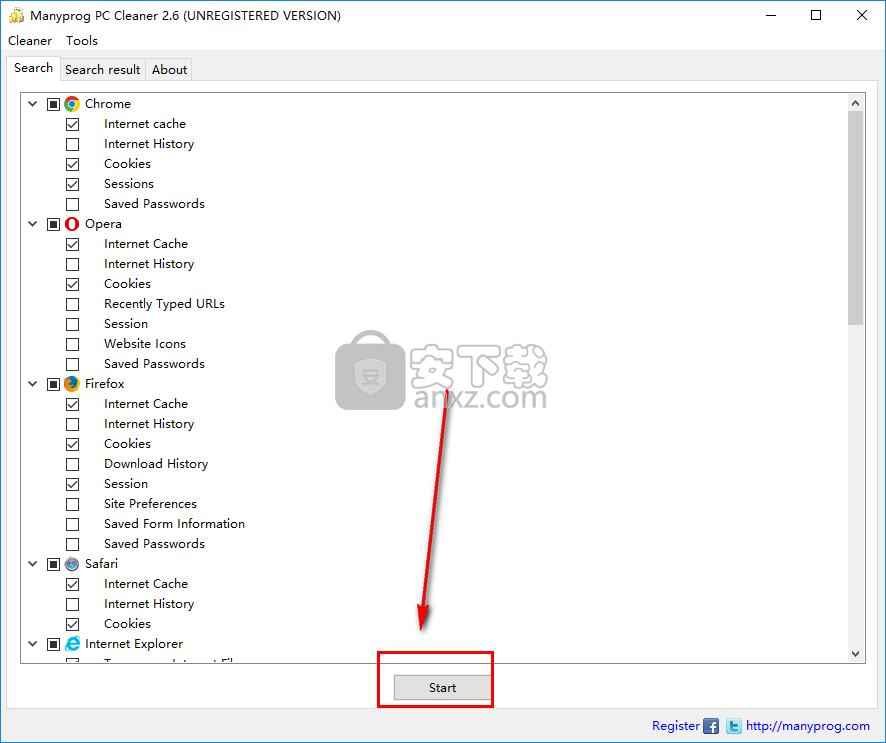Tick the Site Preferences checkbox
The width and height of the screenshot is (886, 743).
pyautogui.click(x=72, y=504)
